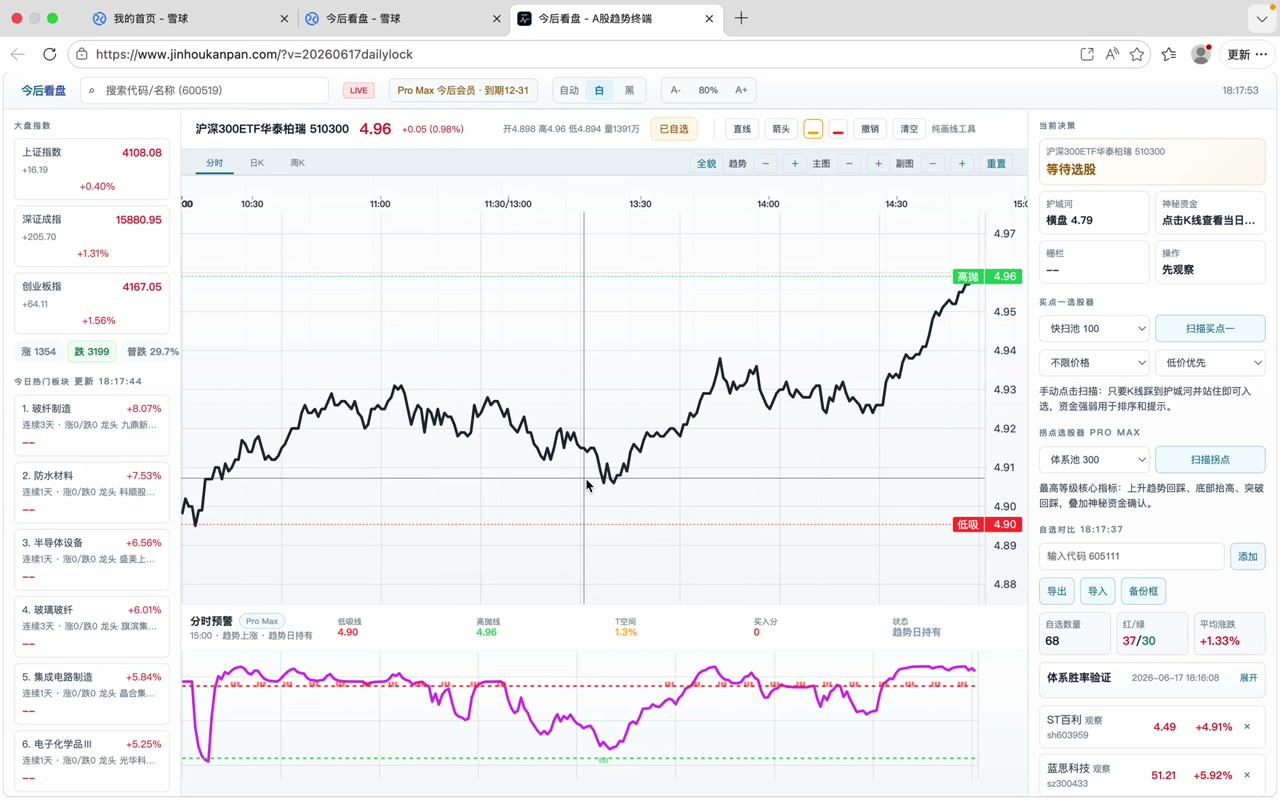Click the 扫描买点一 scan button

tap(1210, 329)
